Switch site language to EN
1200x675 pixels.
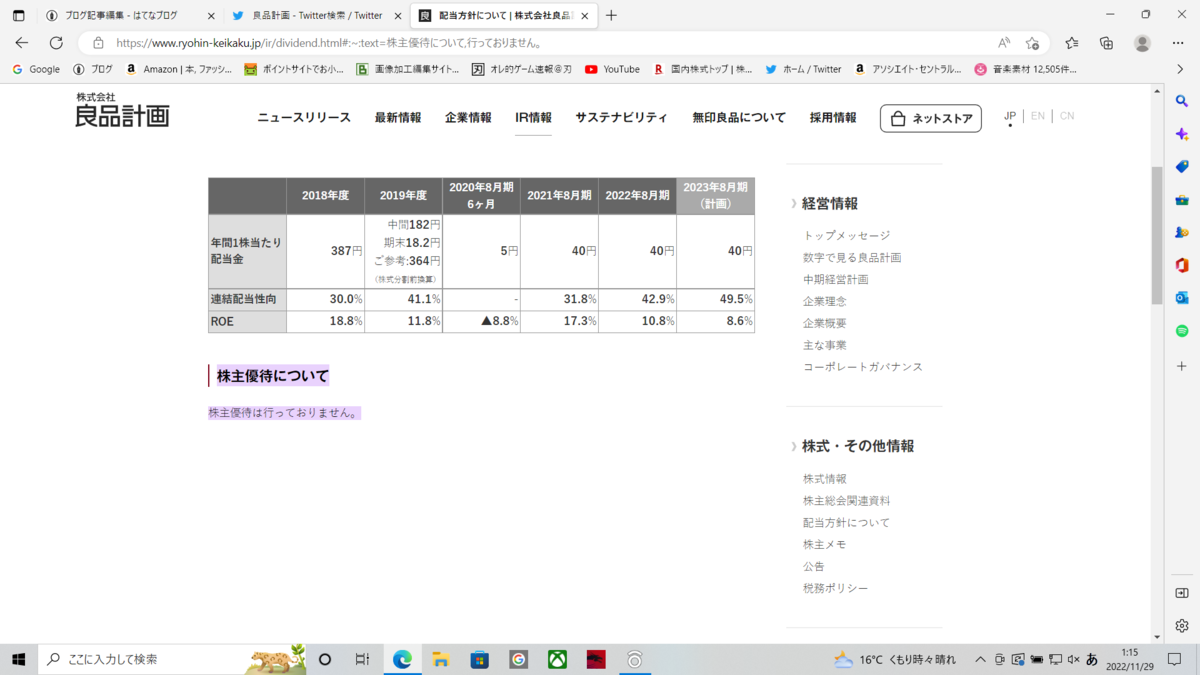[x=1038, y=116]
